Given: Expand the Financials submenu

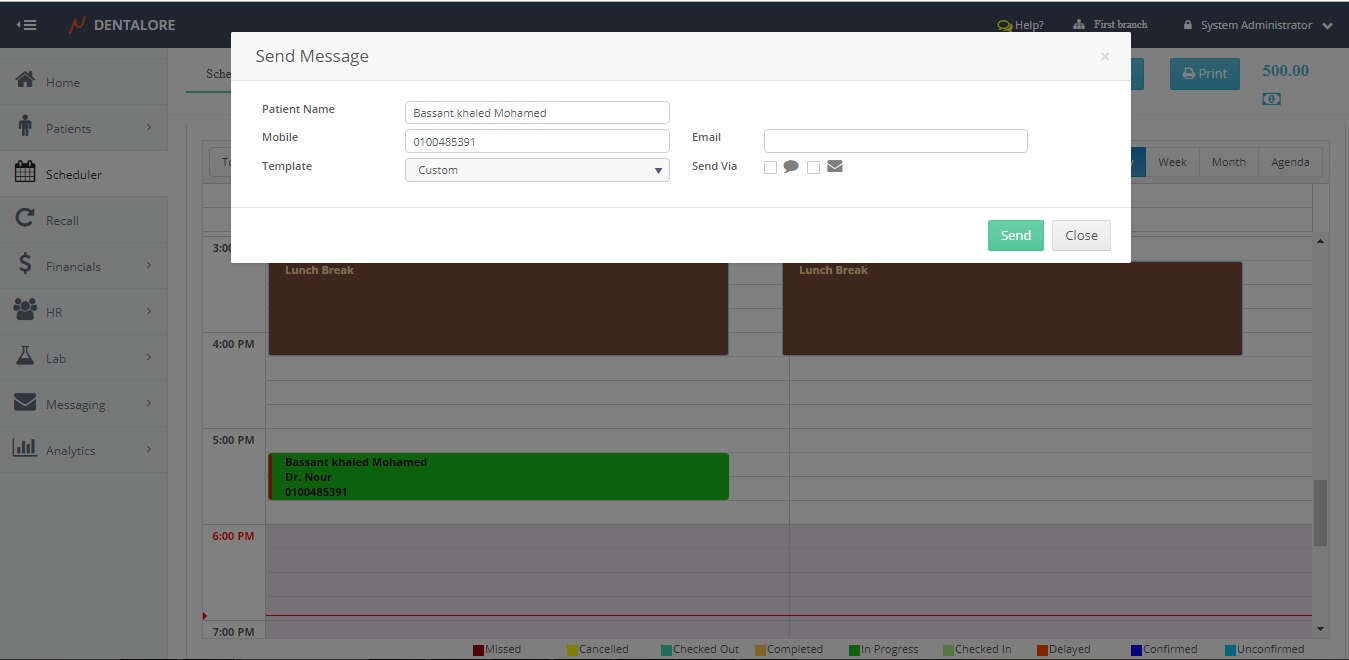Looking at the screenshot, I should [149, 265].
